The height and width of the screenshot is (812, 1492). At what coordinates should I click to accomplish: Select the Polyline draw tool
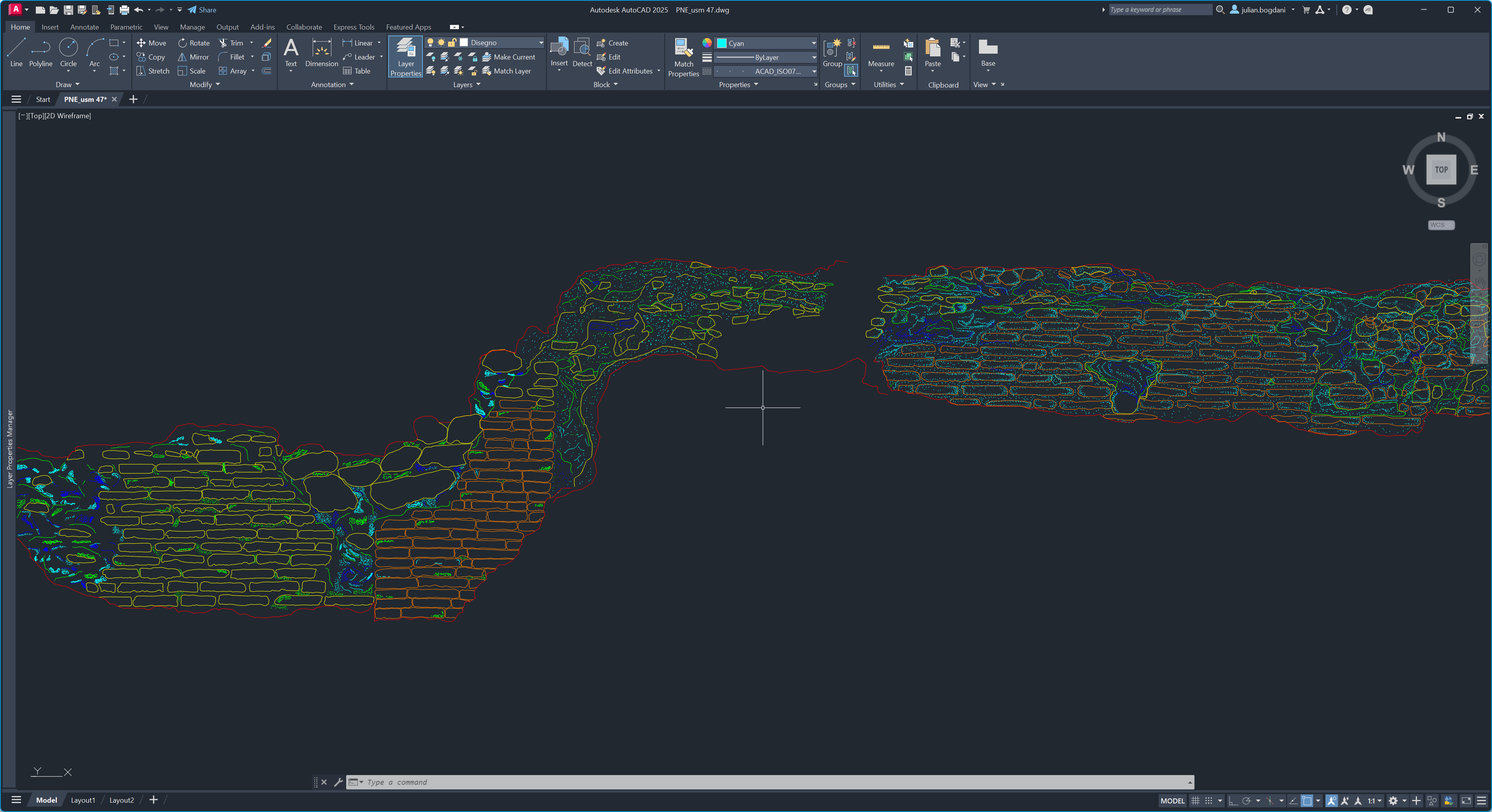pos(40,53)
